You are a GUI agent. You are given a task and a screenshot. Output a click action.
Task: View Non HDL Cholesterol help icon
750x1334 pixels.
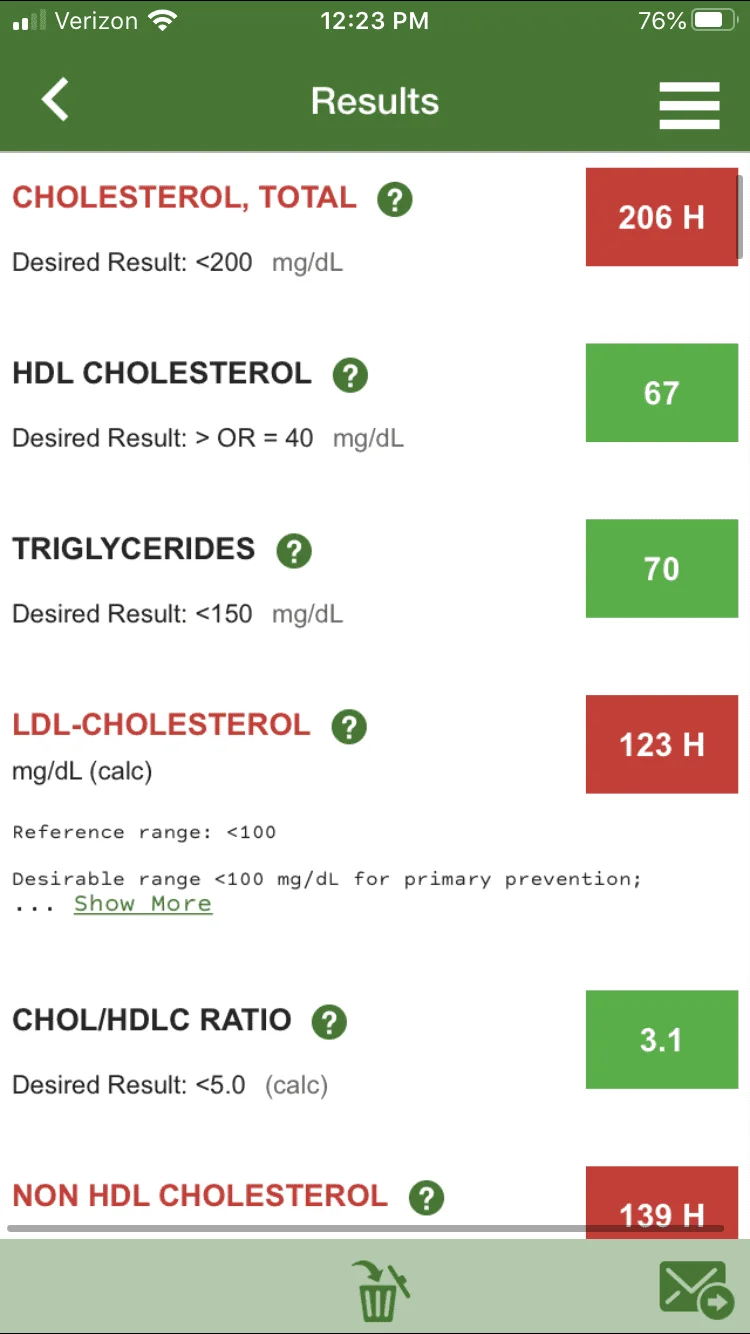point(426,1198)
